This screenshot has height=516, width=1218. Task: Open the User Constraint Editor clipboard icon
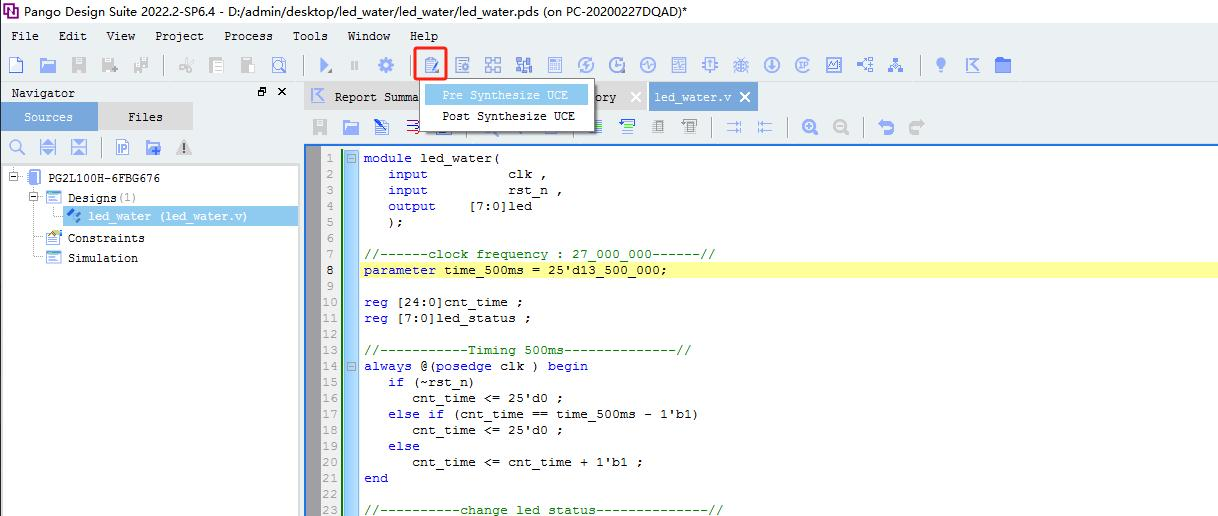(x=431, y=65)
